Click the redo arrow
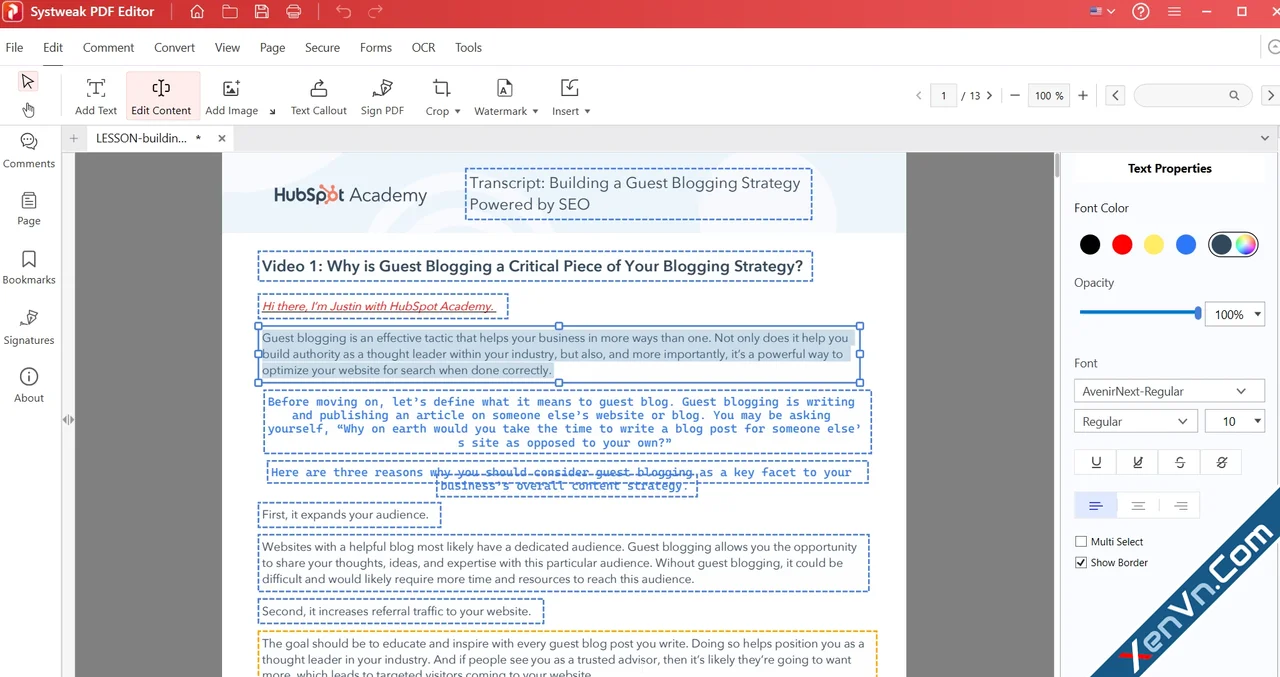This screenshot has width=1280, height=677. point(376,12)
